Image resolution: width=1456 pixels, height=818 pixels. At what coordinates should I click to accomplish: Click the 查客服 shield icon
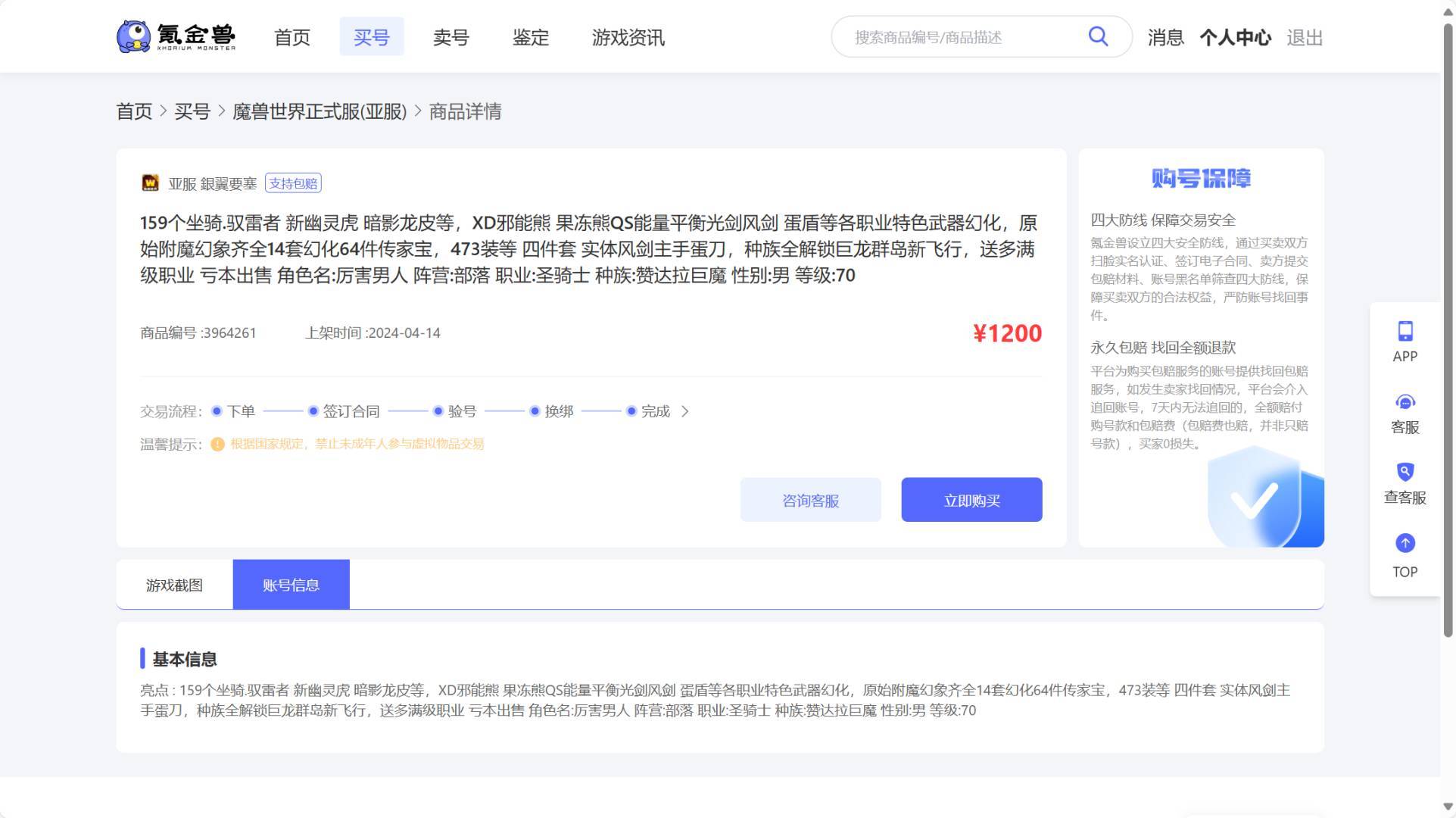1405,472
